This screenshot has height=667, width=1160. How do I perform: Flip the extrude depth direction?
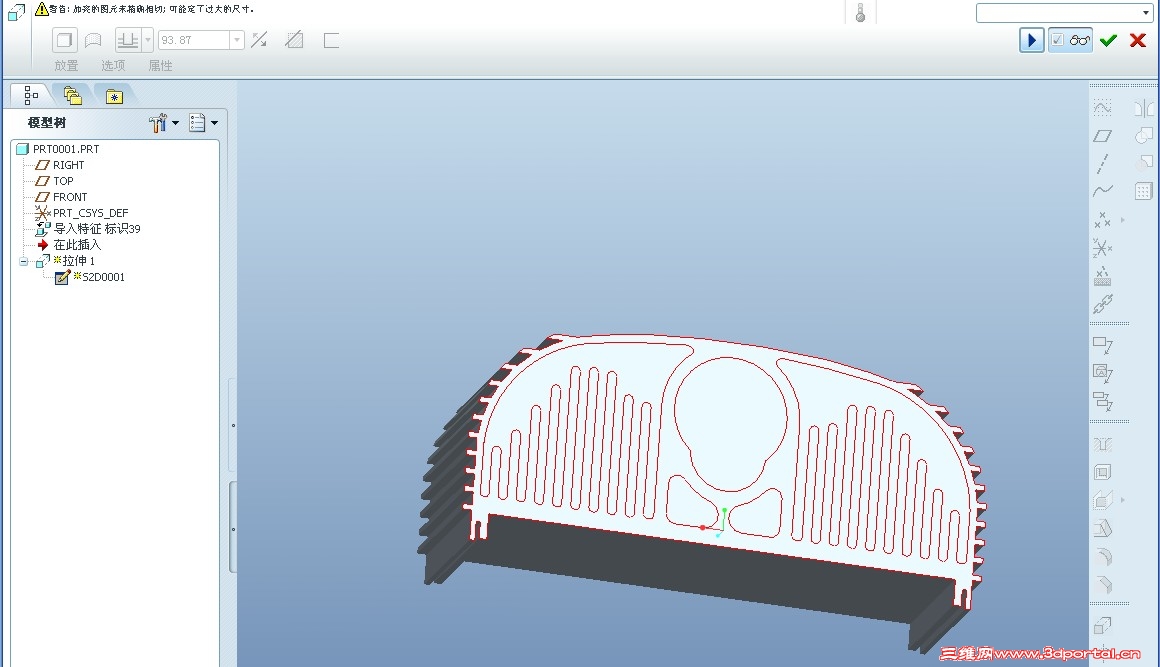pyautogui.click(x=259, y=40)
